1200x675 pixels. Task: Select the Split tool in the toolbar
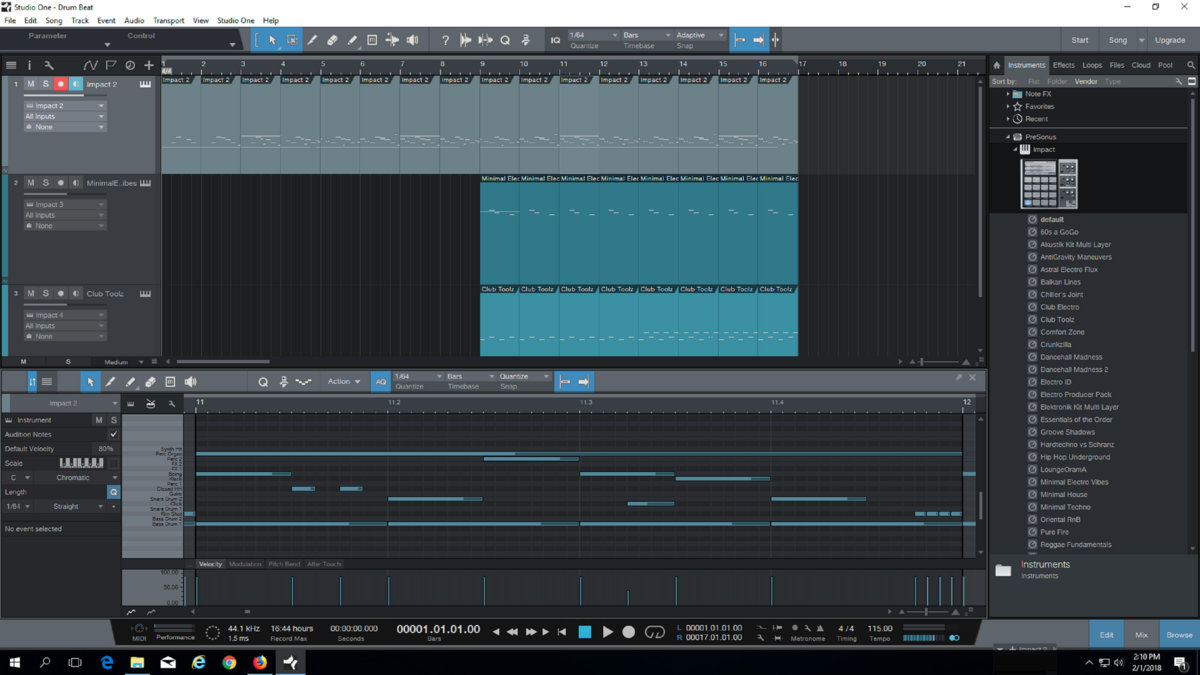(313, 40)
